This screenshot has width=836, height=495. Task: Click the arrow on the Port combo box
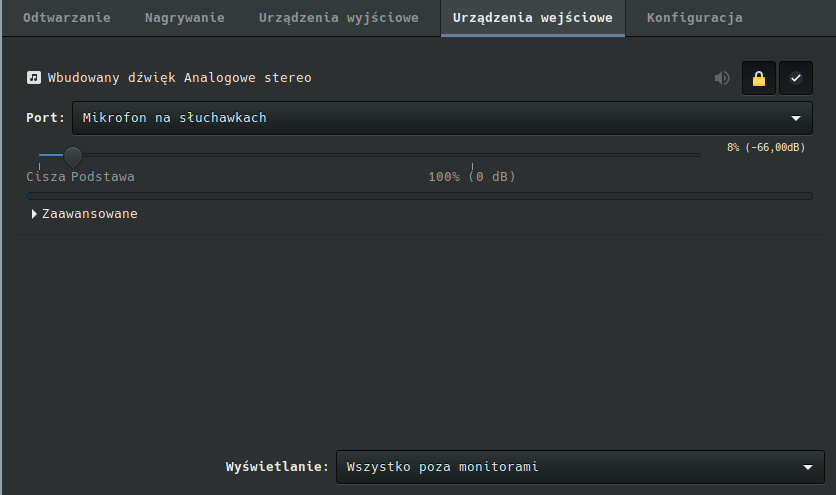[x=796, y=118]
